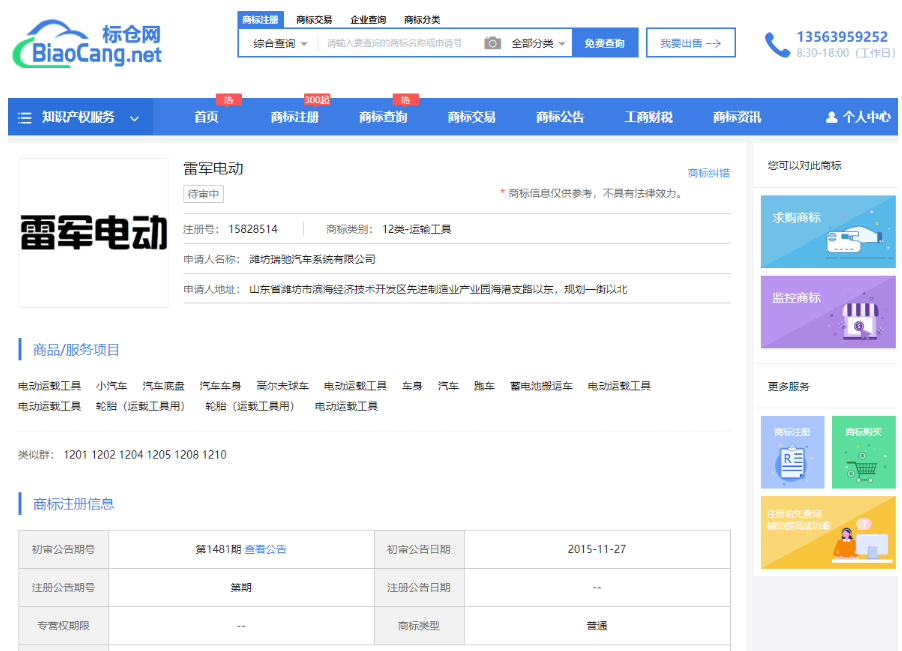Open the 全部分类 category dropdown
This screenshot has width=902, height=651.
(x=538, y=43)
